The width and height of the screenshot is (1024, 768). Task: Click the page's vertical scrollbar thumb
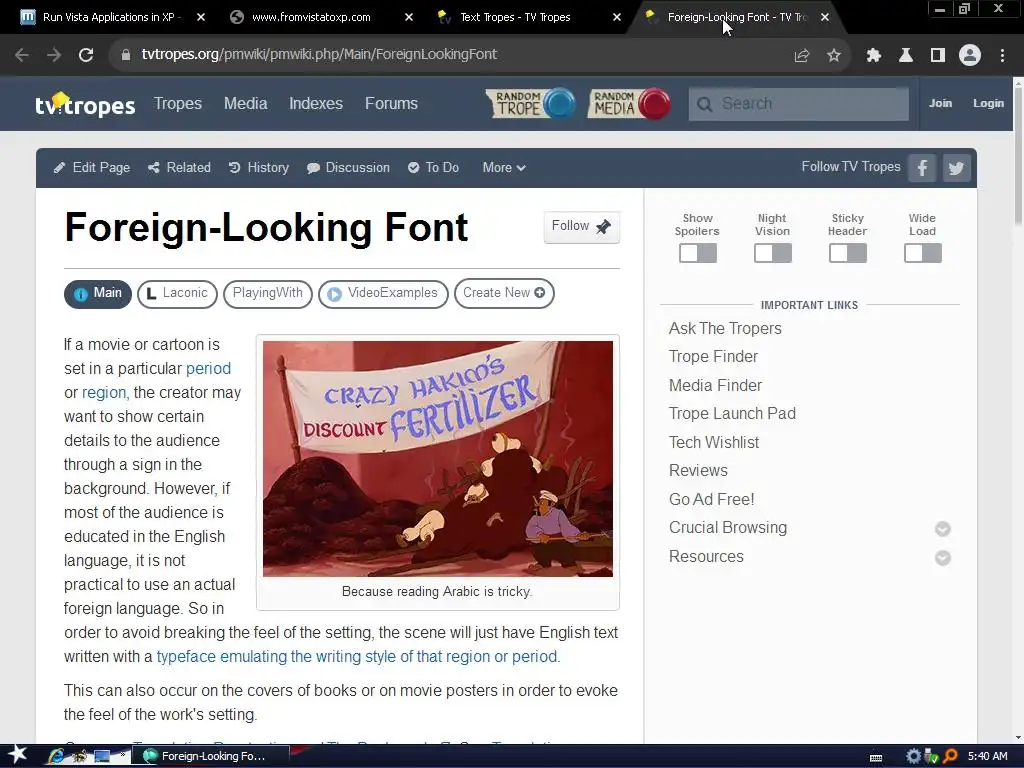[1018, 157]
